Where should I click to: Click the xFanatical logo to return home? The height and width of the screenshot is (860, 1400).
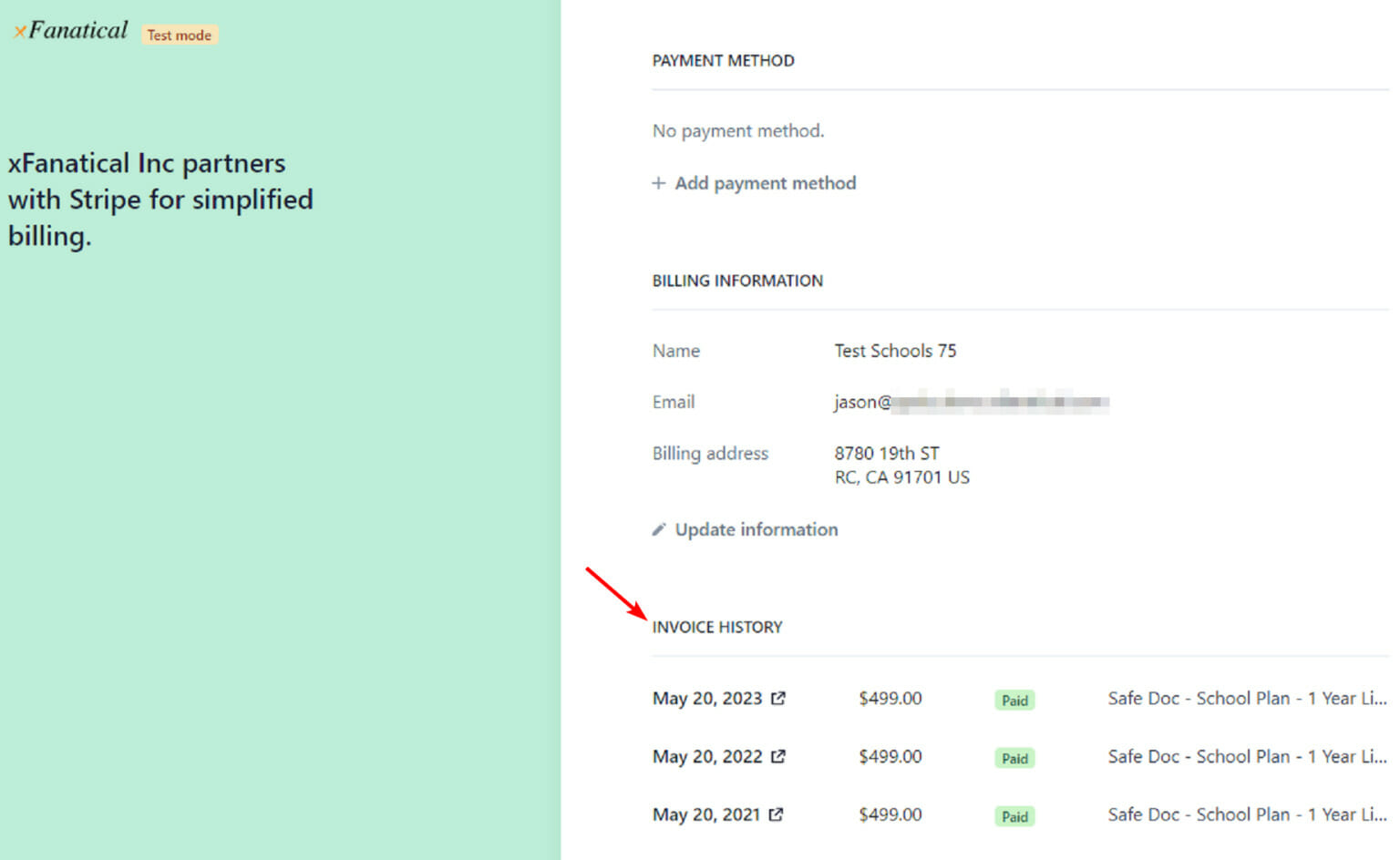(x=71, y=29)
